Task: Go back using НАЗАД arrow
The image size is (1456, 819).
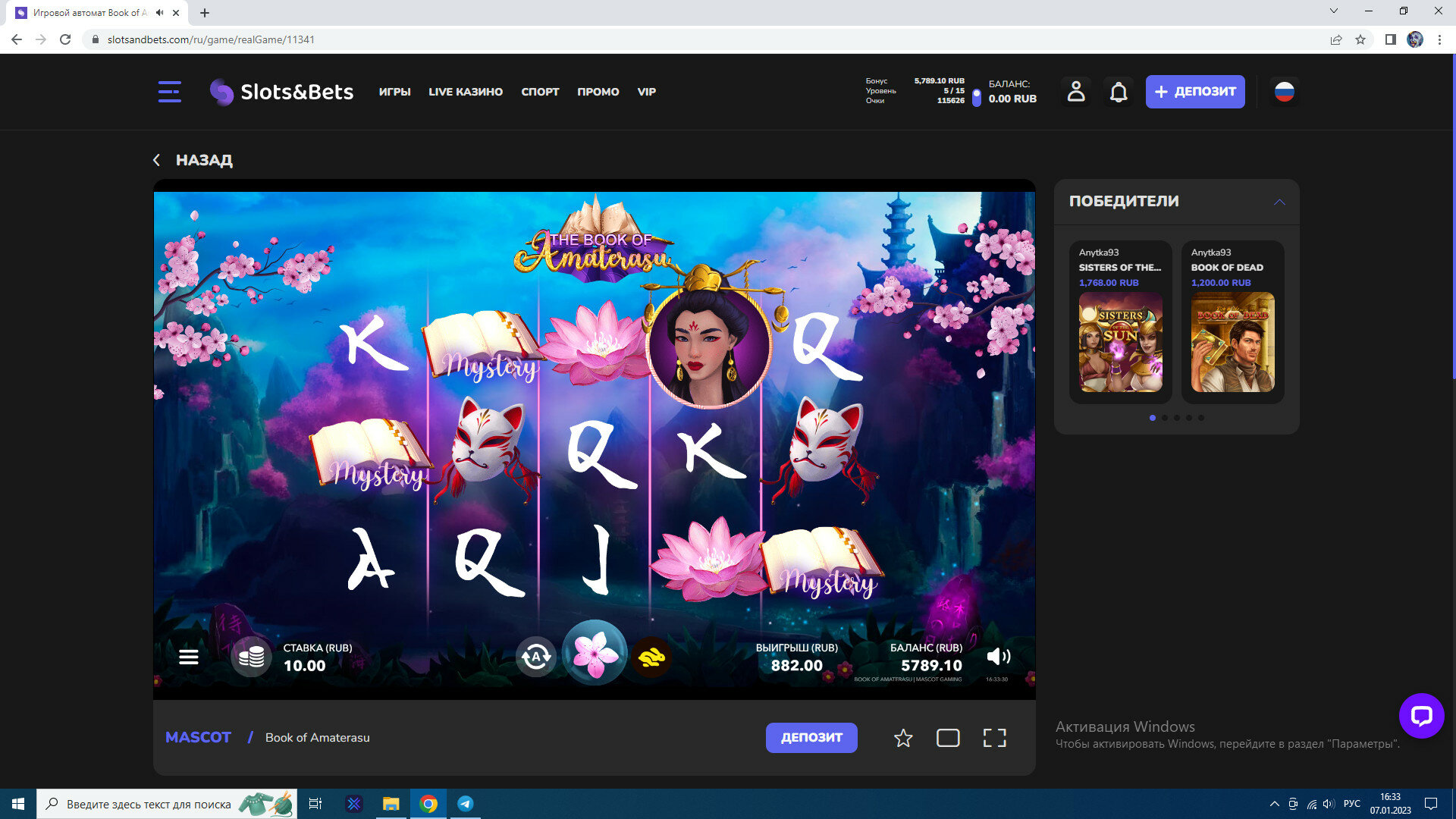Action: pyautogui.click(x=157, y=160)
